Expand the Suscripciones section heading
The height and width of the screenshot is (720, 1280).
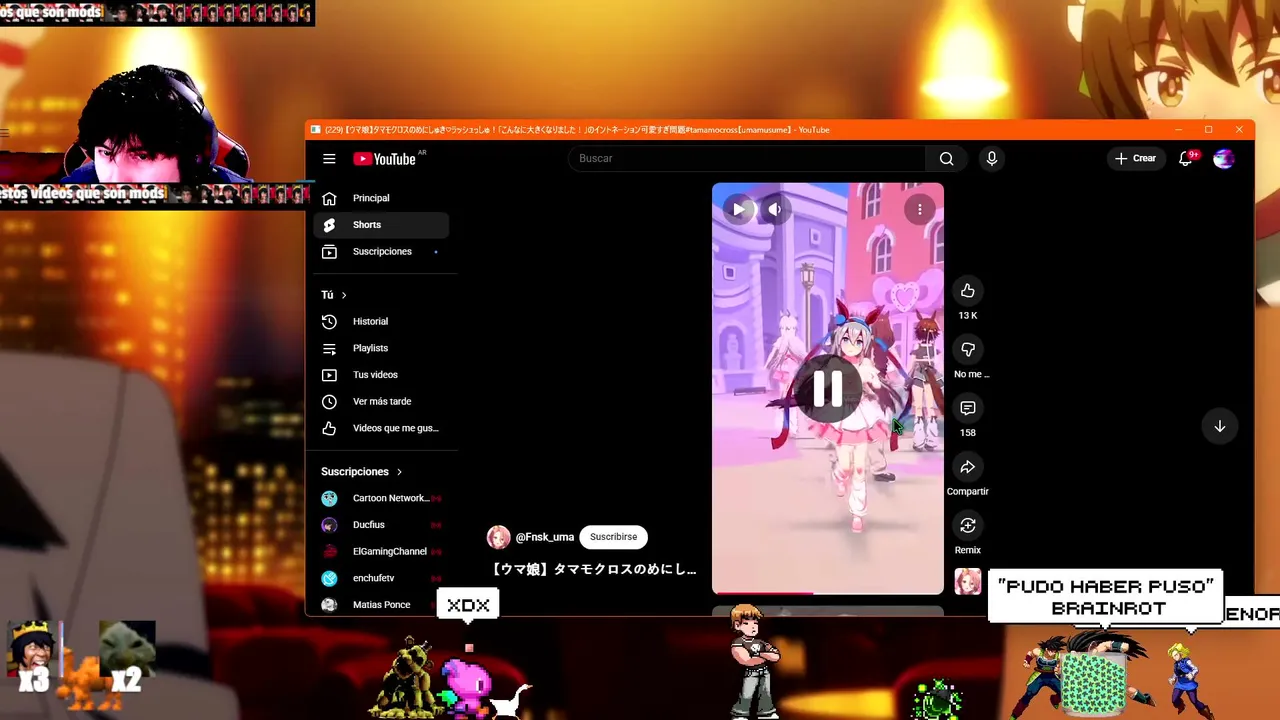coord(361,471)
